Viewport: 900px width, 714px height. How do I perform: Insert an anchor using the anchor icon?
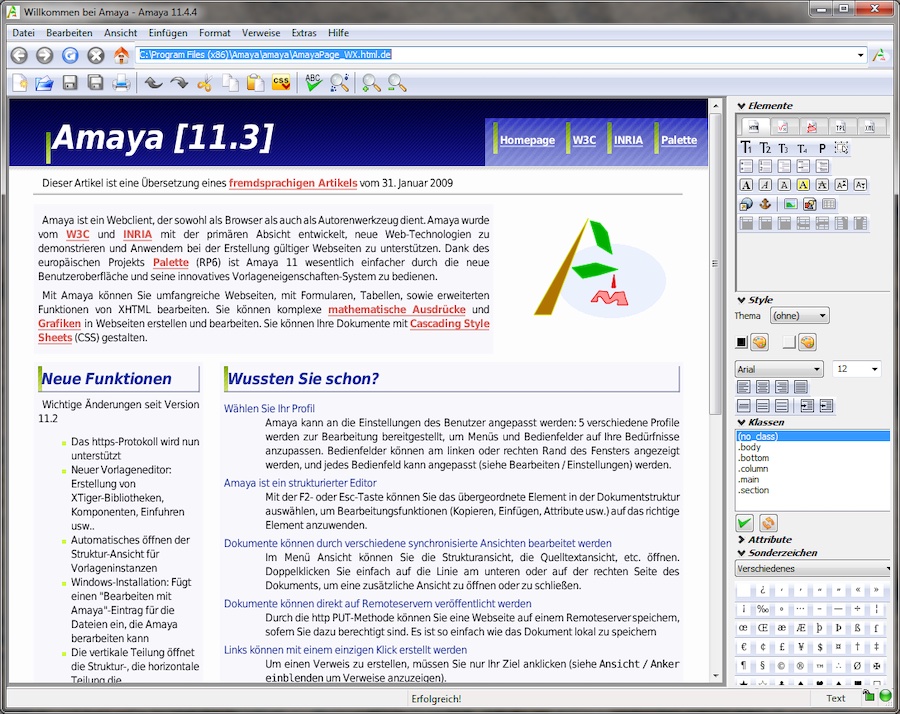click(764, 204)
